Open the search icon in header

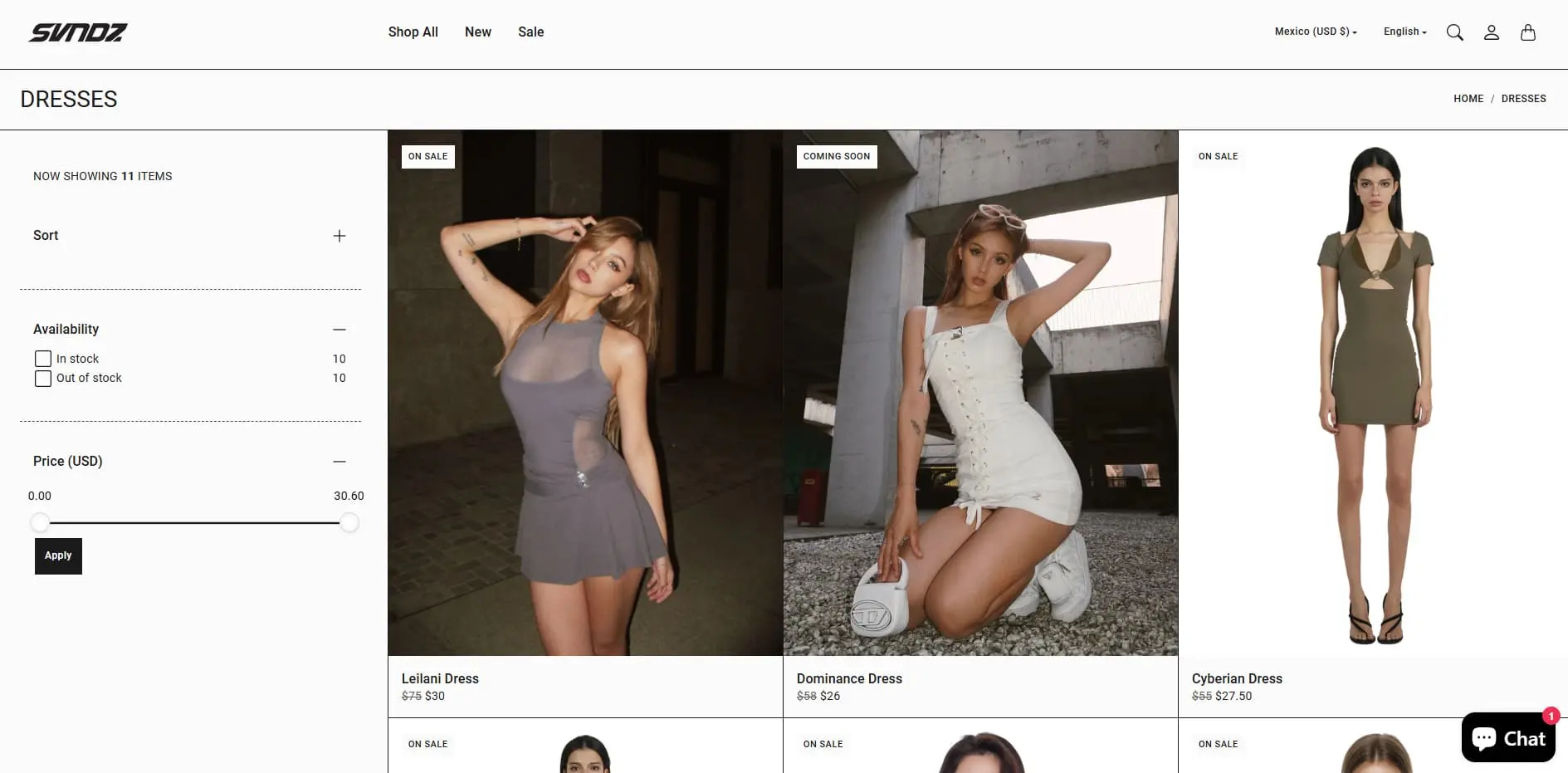pos(1454,32)
